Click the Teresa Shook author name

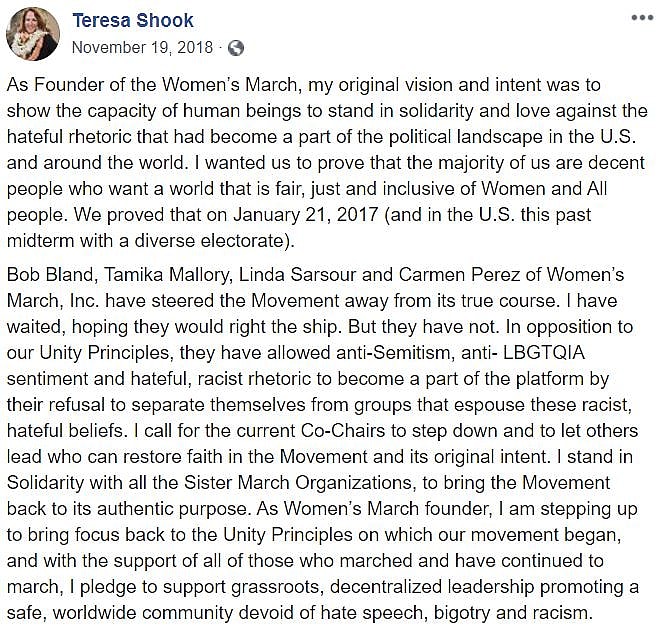(x=133, y=20)
